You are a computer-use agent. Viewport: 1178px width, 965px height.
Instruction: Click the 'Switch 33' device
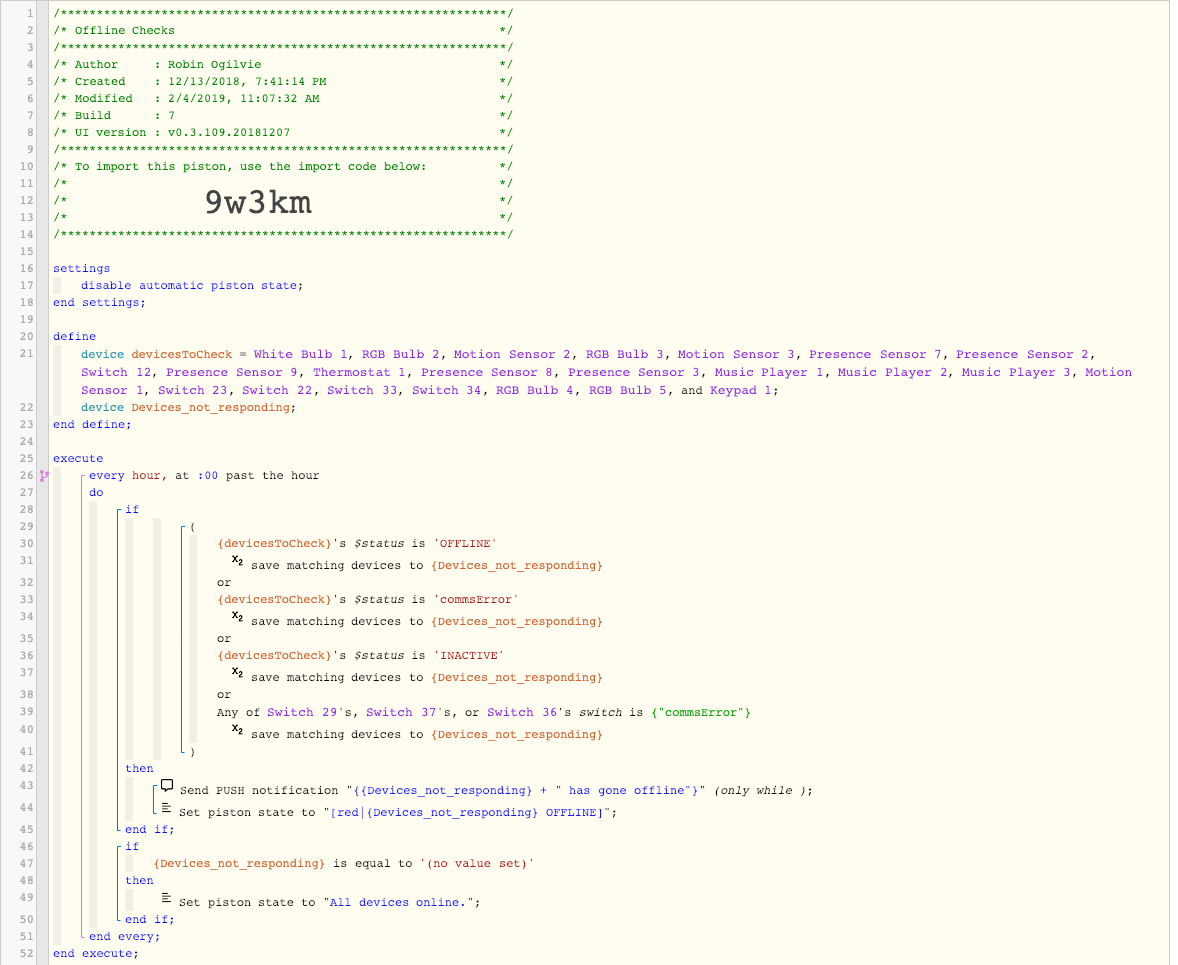pos(362,391)
